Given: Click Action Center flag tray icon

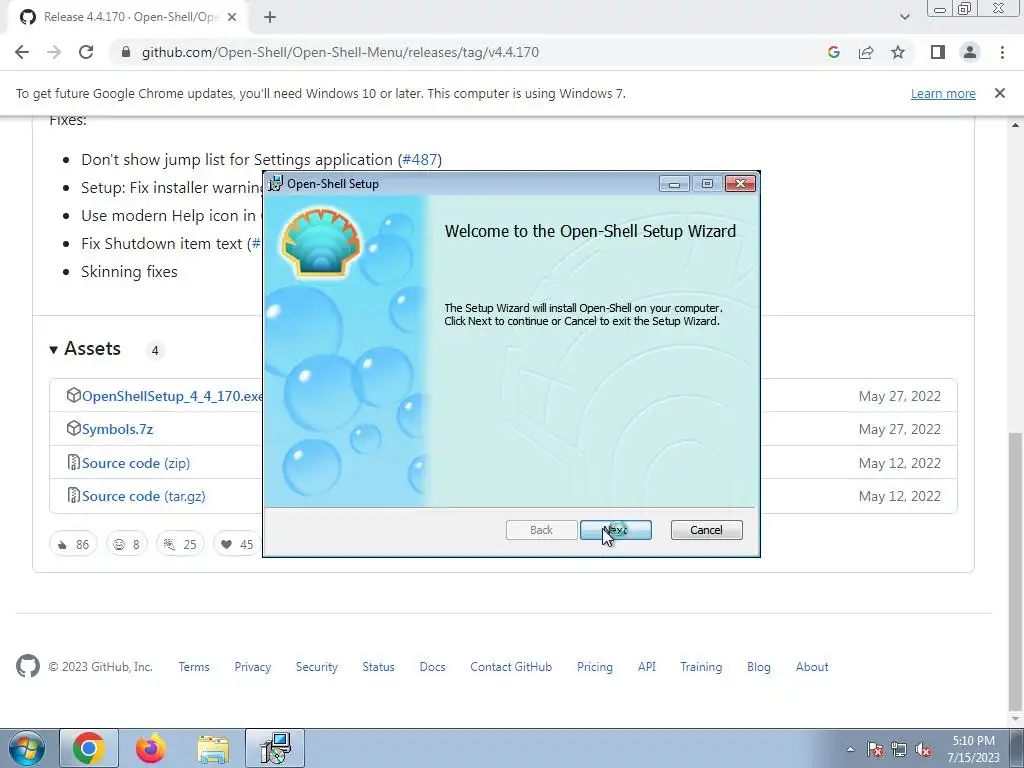Looking at the screenshot, I should (875, 749).
